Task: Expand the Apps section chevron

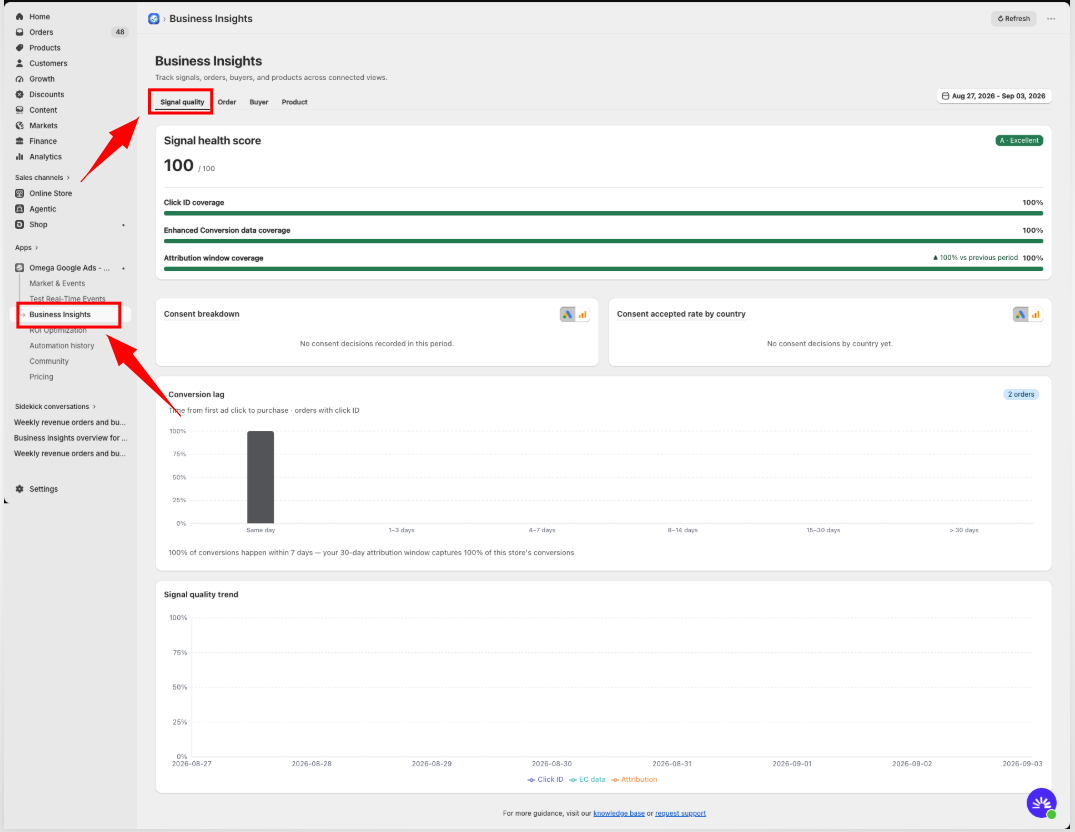Action: click(x=36, y=247)
